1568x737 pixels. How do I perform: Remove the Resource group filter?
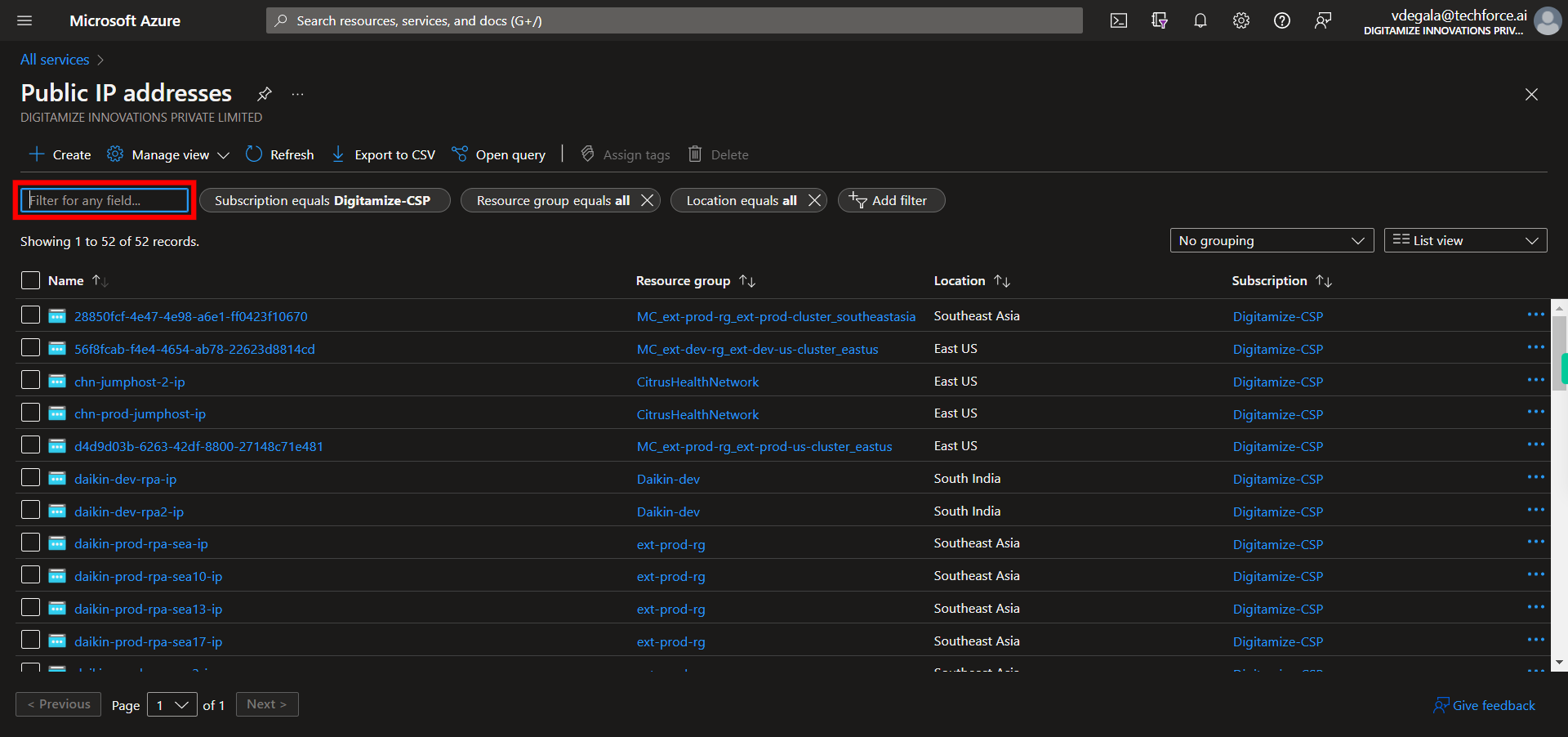pyautogui.click(x=648, y=200)
